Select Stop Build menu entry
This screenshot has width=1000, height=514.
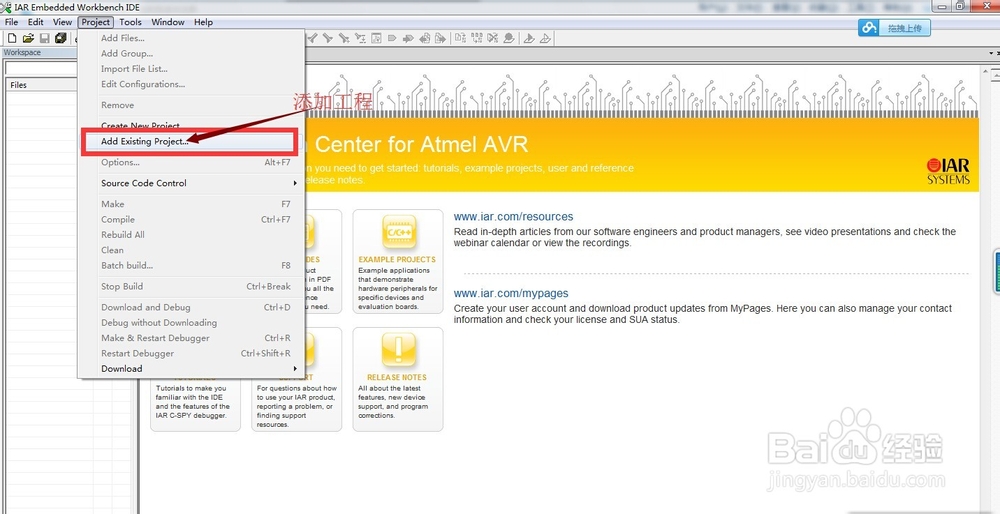point(191,286)
